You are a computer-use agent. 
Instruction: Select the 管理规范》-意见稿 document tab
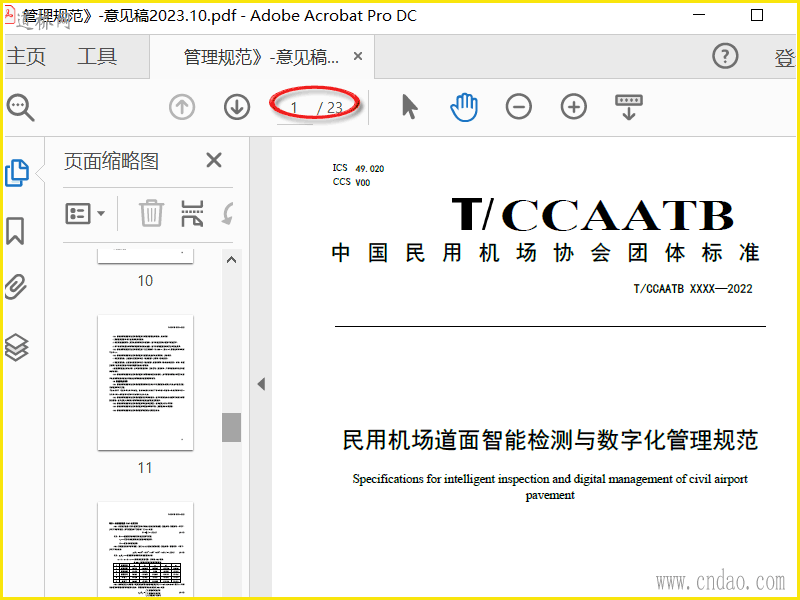click(261, 57)
